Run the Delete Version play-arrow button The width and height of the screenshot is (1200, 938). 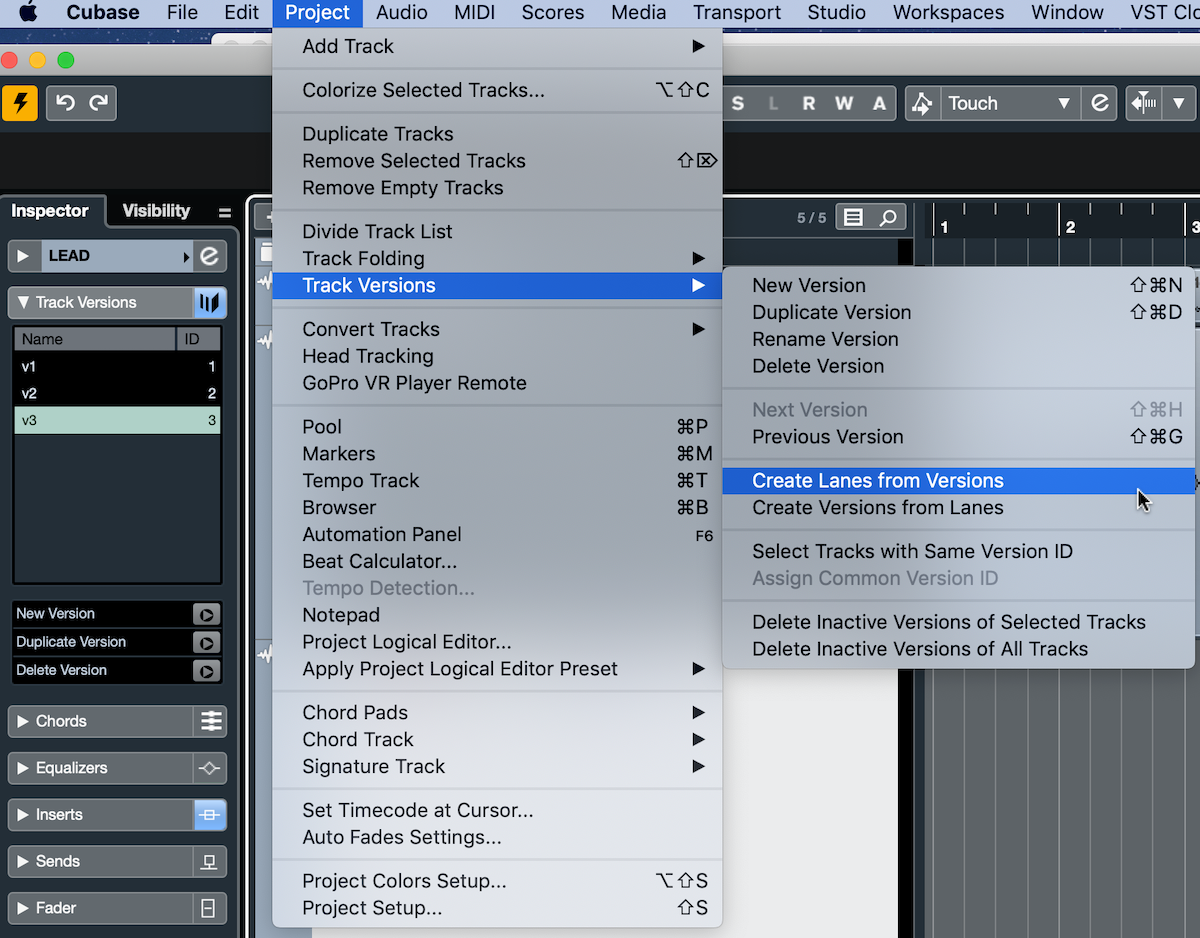click(x=206, y=670)
